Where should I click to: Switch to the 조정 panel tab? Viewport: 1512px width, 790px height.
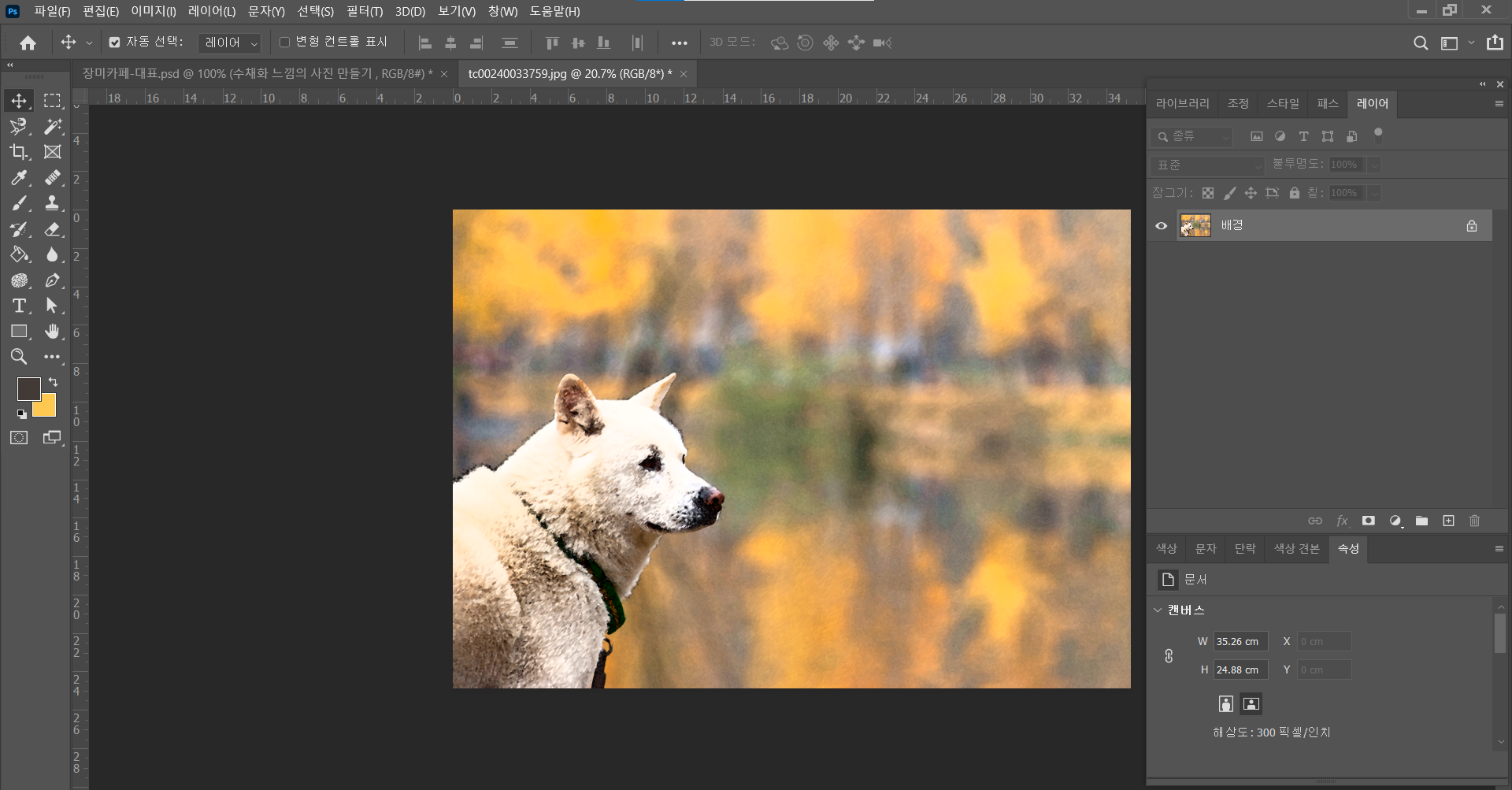[x=1238, y=103]
